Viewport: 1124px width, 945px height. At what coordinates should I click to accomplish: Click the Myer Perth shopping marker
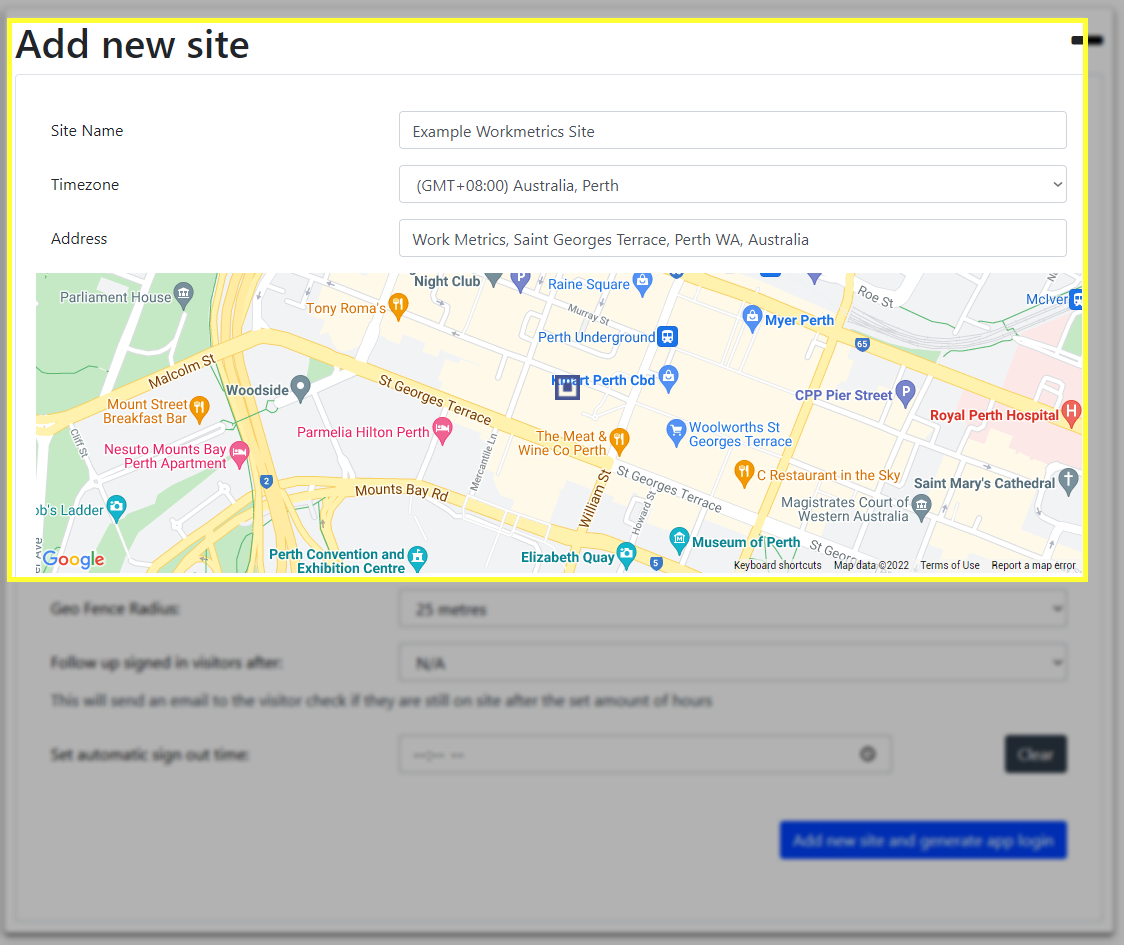(751, 317)
